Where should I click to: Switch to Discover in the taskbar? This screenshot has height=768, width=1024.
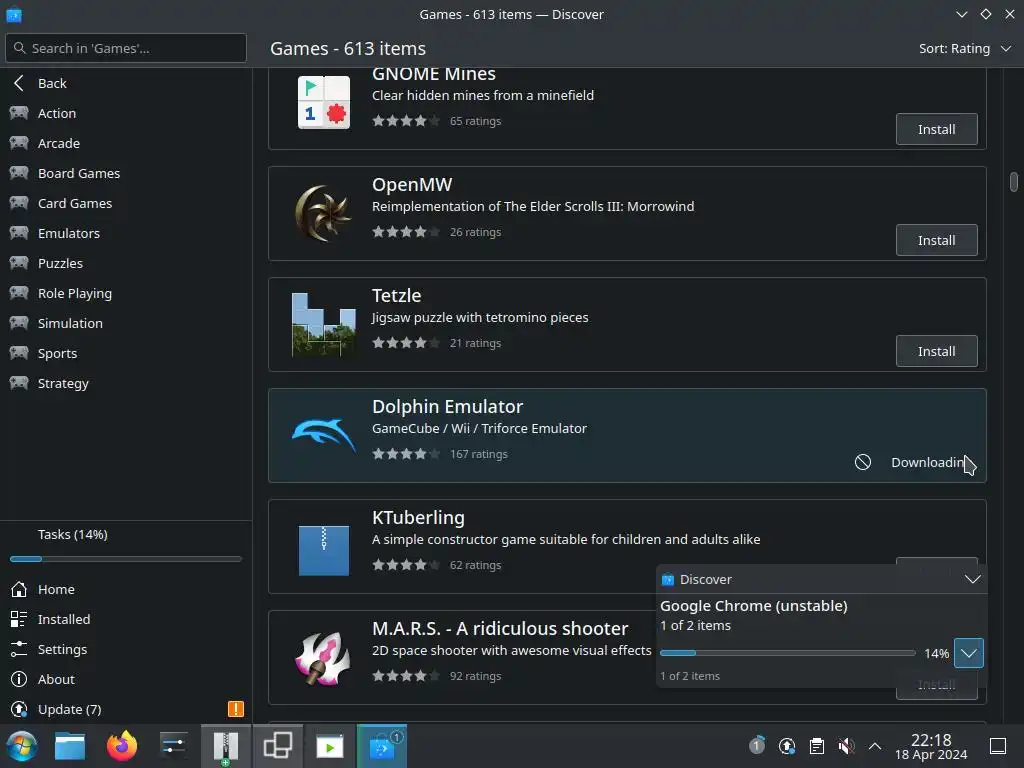(x=382, y=746)
